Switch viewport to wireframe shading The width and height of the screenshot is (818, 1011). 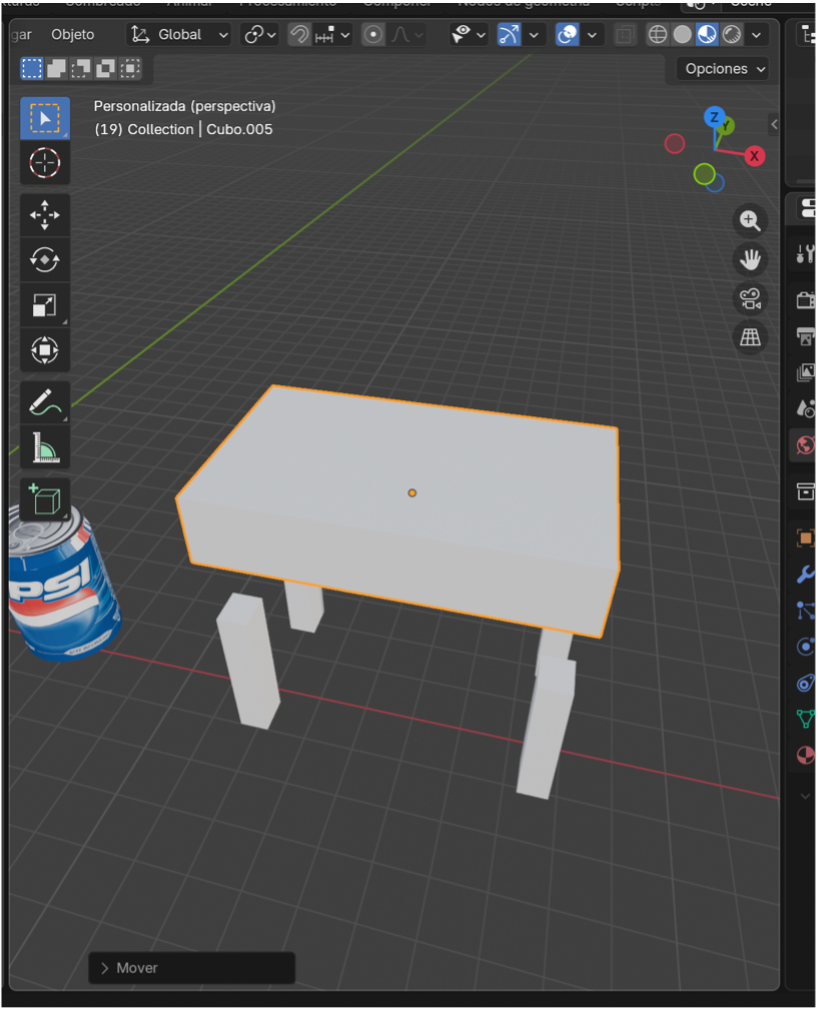pos(657,33)
